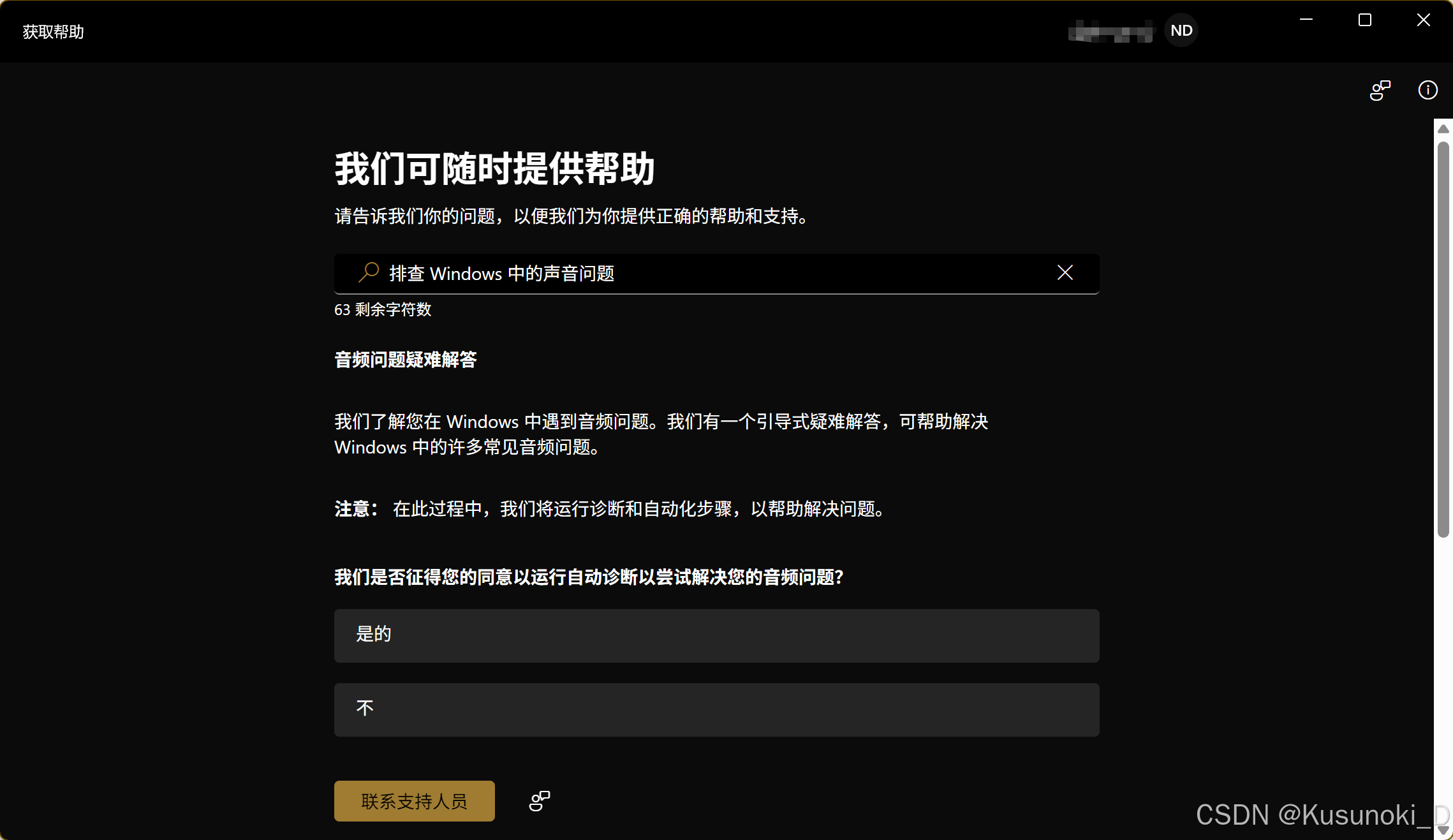Click the blurred account name text
This screenshot has width=1453, height=840.
pyautogui.click(x=1111, y=31)
